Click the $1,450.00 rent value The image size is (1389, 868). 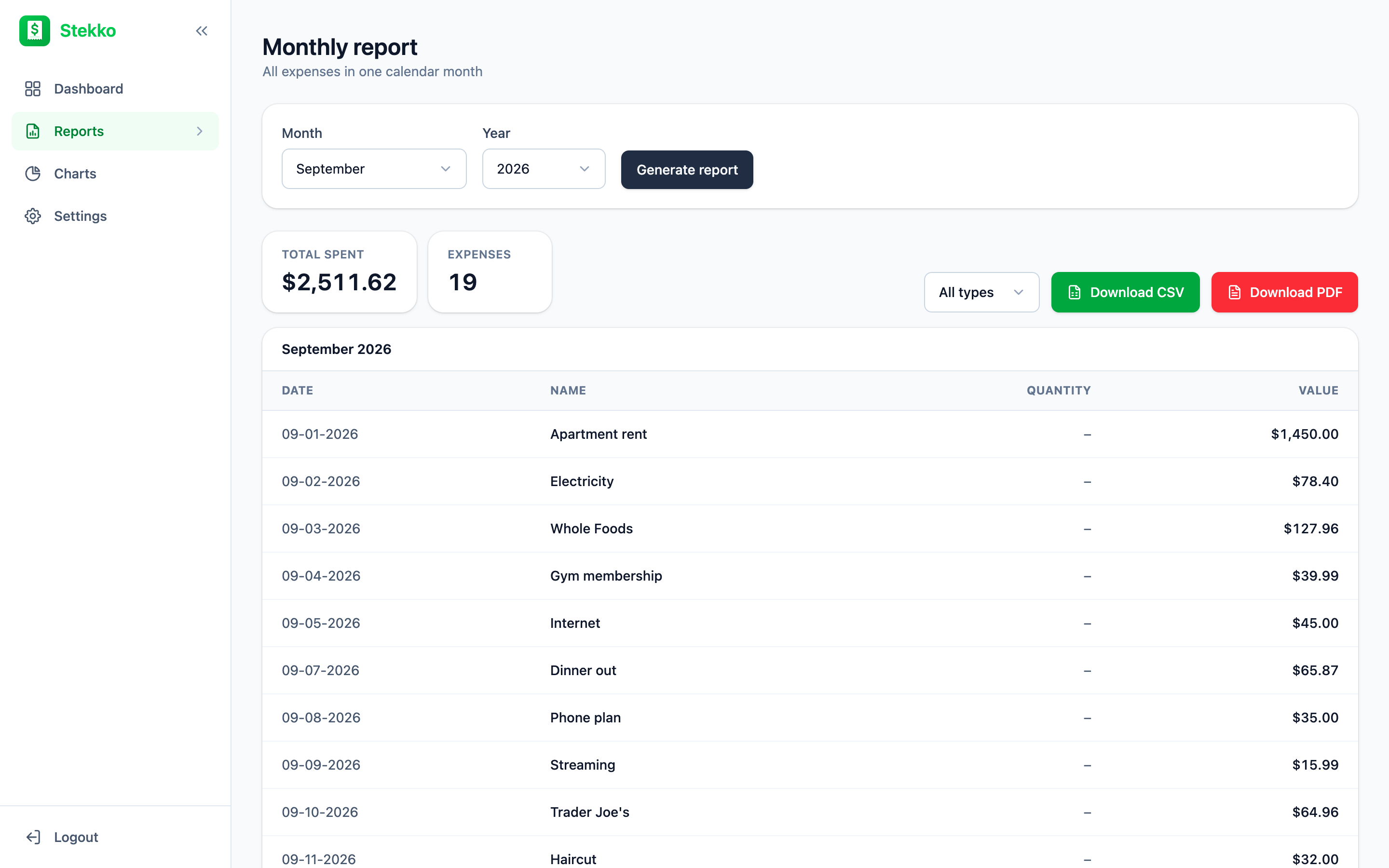[x=1305, y=434]
